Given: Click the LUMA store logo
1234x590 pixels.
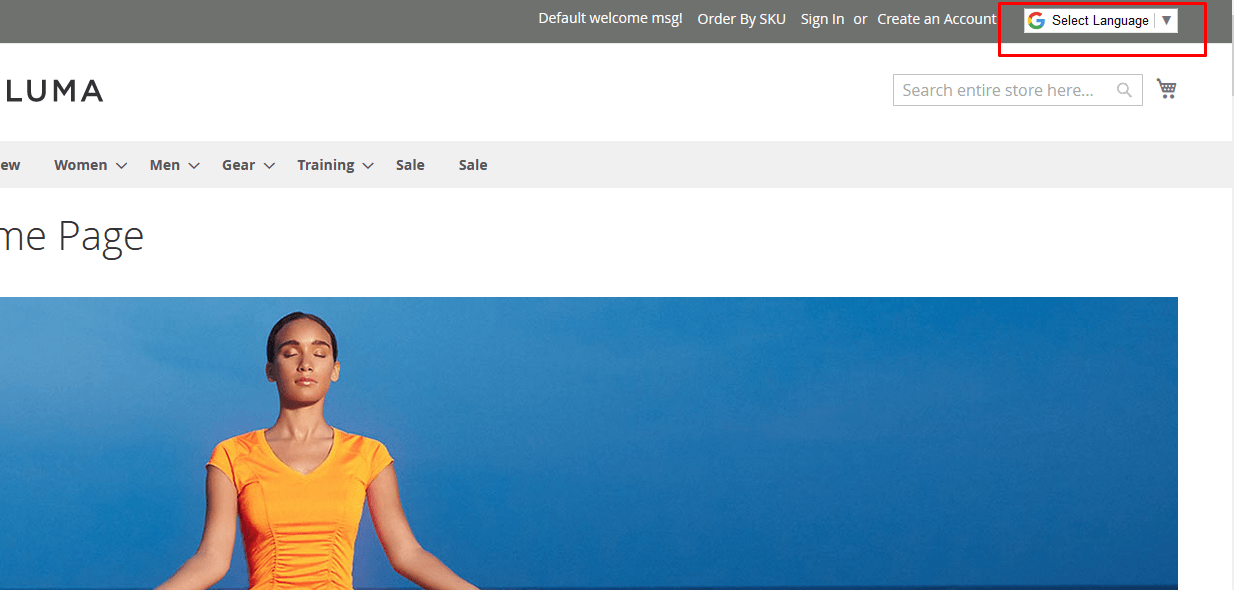Looking at the screenshot, I should tap(54, 91).
